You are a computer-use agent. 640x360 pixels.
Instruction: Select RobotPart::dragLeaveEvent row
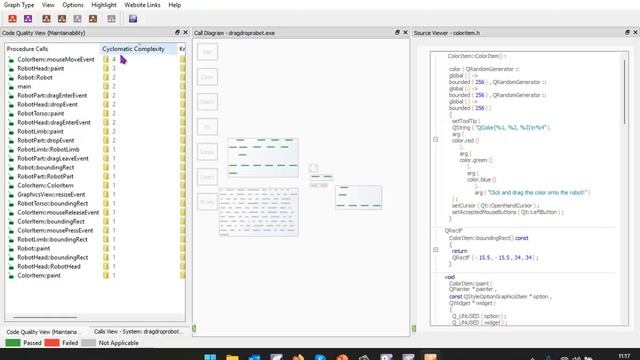point(95,158)
